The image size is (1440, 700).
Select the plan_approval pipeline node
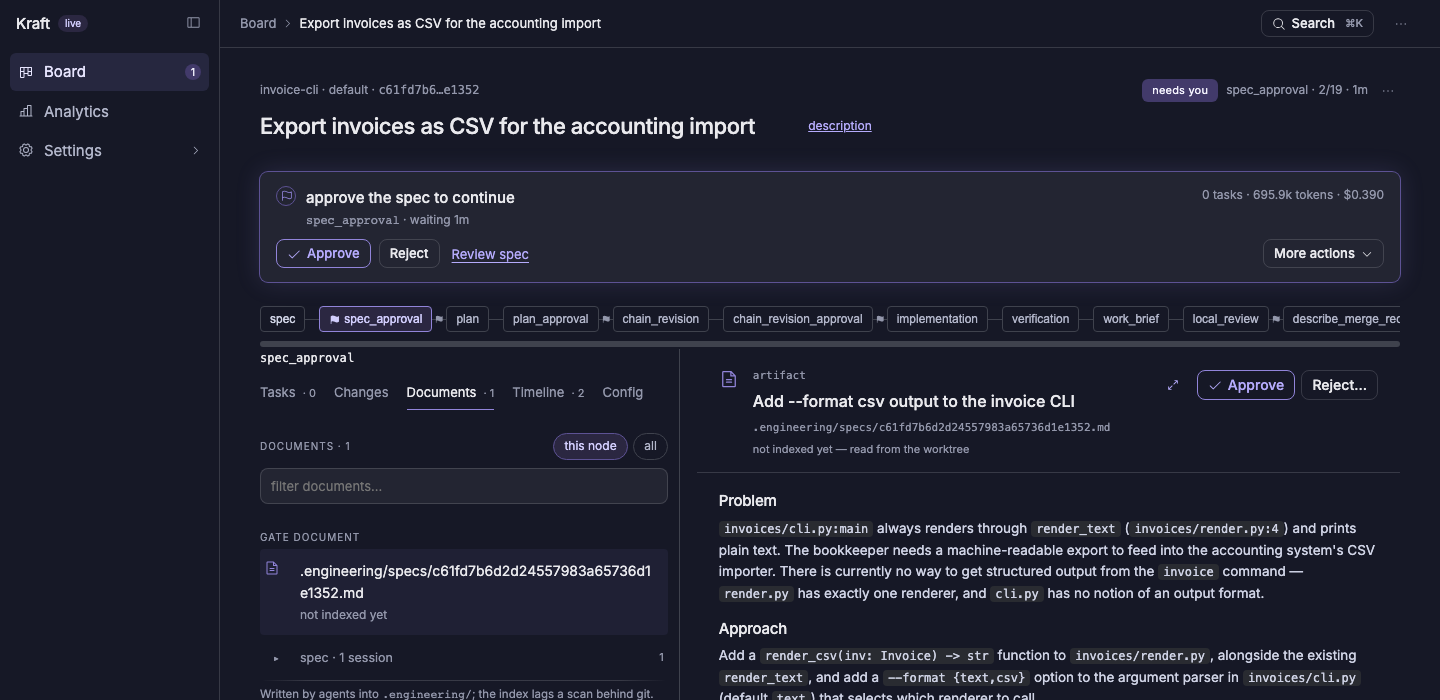[550, 319]
